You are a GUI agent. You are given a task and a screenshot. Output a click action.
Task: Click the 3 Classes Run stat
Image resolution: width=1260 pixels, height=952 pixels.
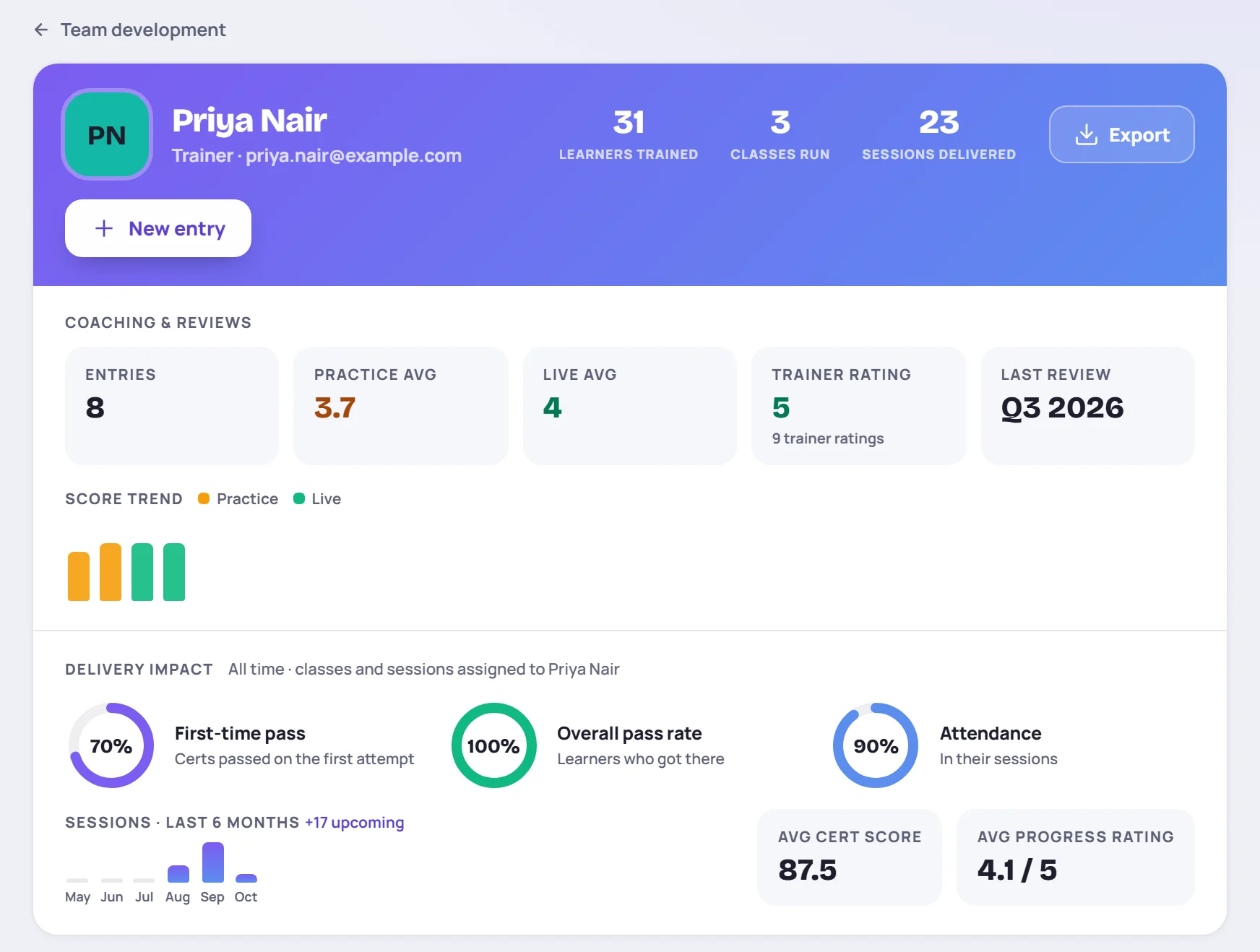[780, 134]
